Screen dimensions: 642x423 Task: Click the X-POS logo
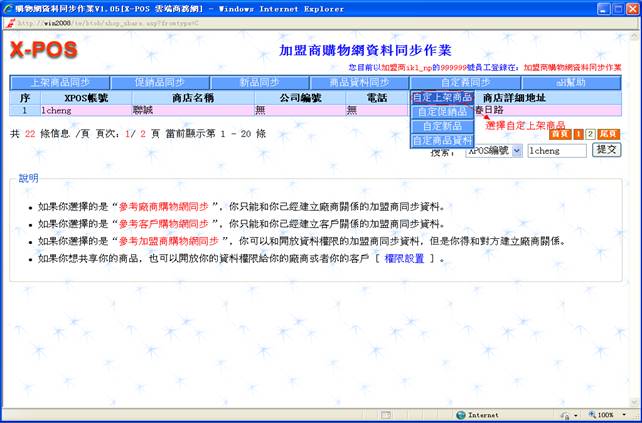(x=43, y=50)
